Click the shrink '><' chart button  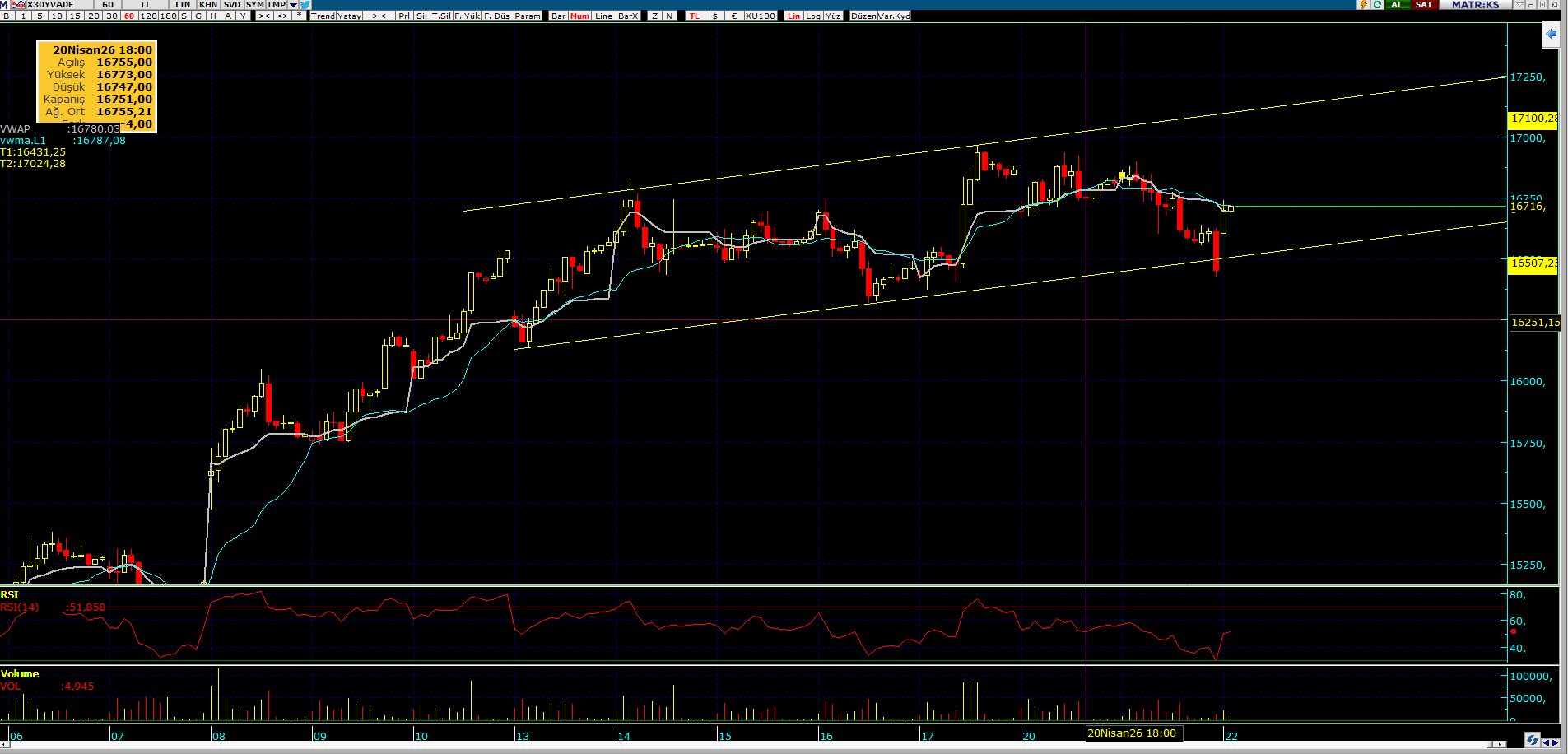click(264, 16)
